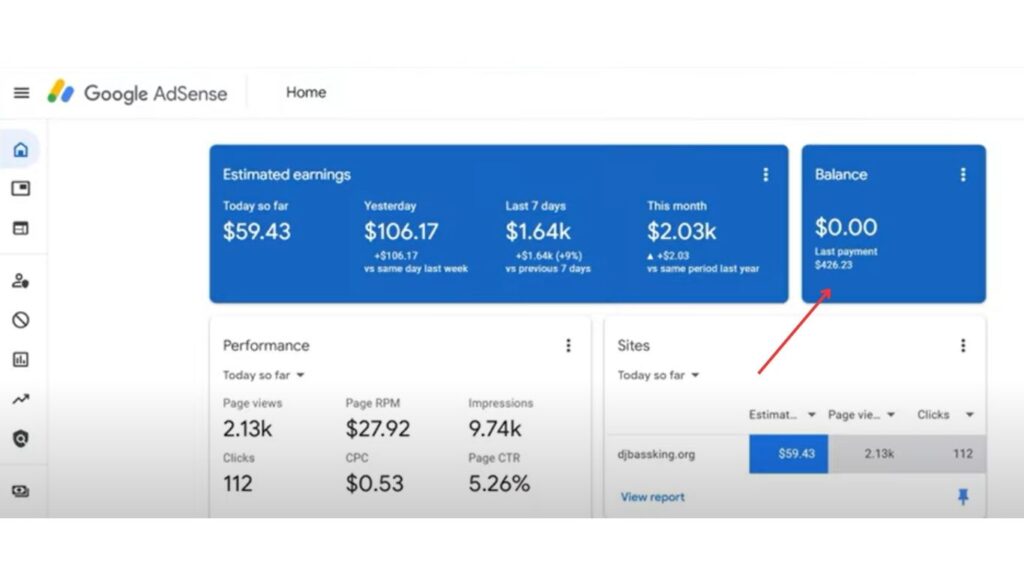1024x576 pixels.
Task: Open Blocking controls sidebar icon
Action: (x=21, y=320)
